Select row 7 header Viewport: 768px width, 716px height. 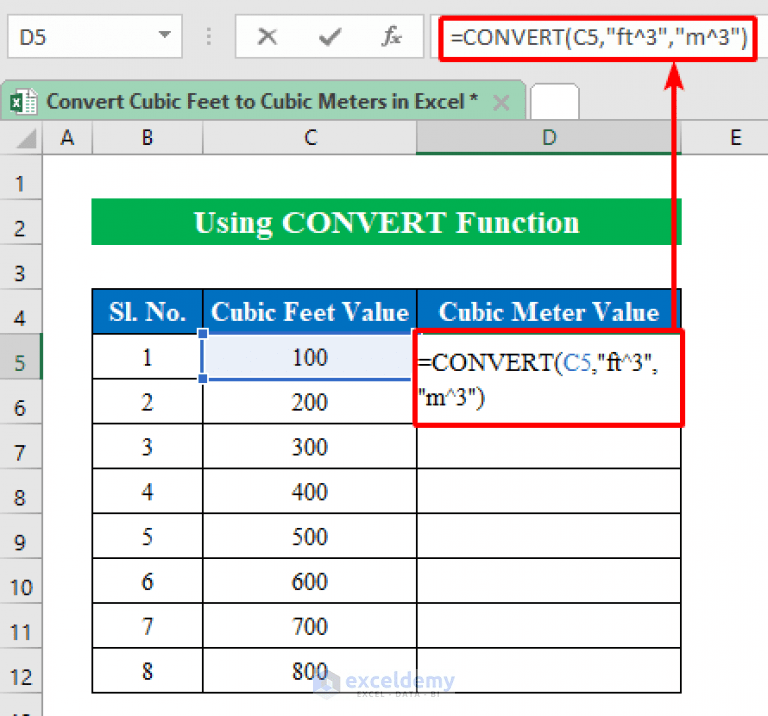[21, 447]
